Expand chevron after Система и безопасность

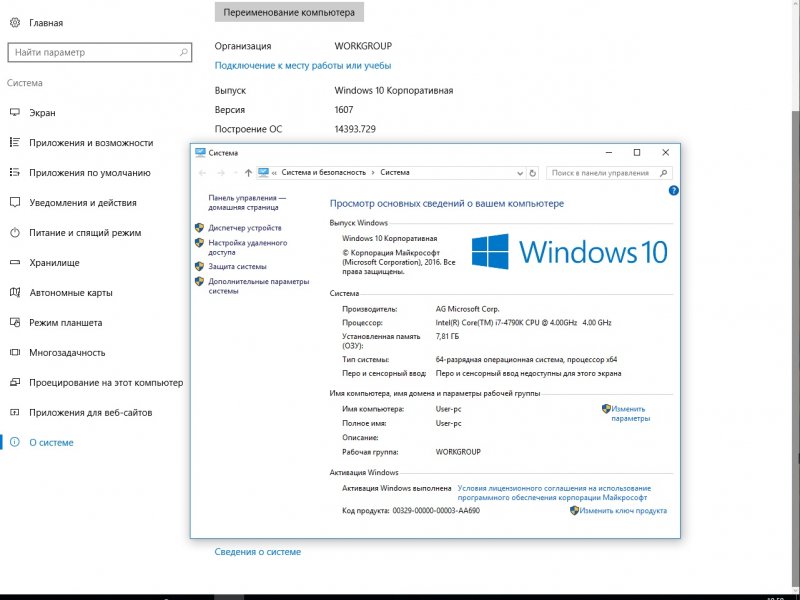(x=373, y=172)
